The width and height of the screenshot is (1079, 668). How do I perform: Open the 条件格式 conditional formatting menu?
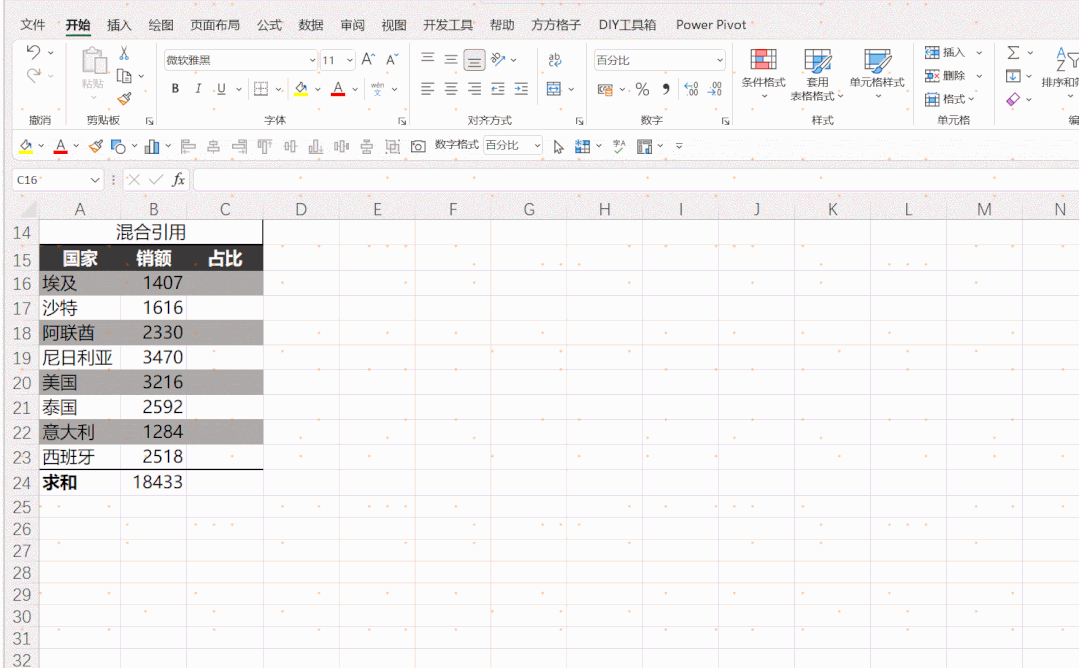pyautogui.click(x=763, y=74)
